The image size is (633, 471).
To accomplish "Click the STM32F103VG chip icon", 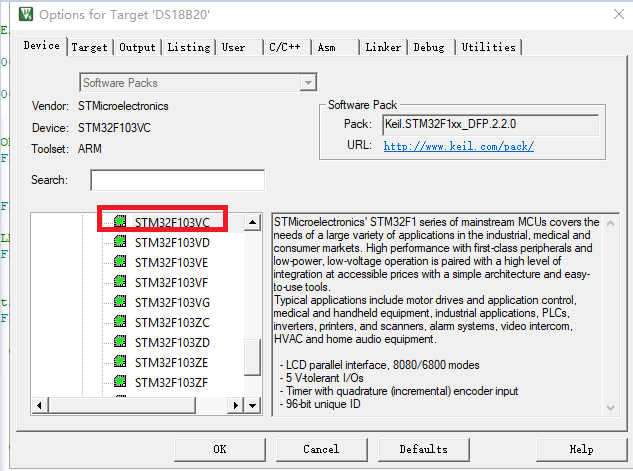I will pos(120,301).
